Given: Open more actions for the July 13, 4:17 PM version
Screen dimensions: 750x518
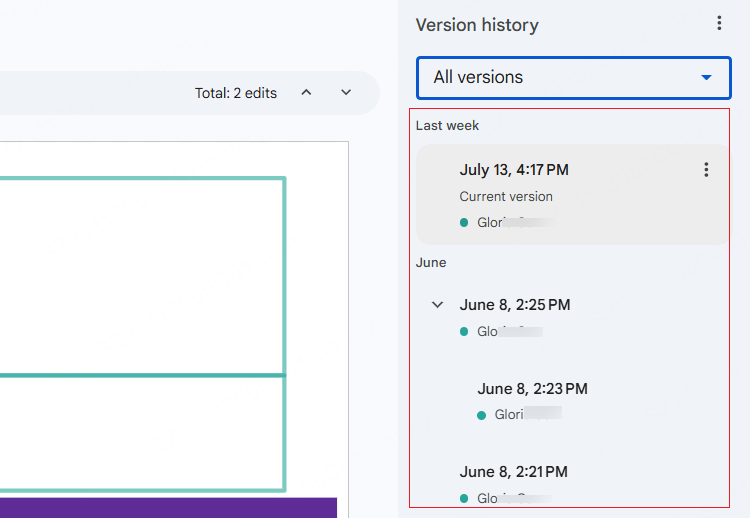Looking at the screenshot, I should [706, 170].
